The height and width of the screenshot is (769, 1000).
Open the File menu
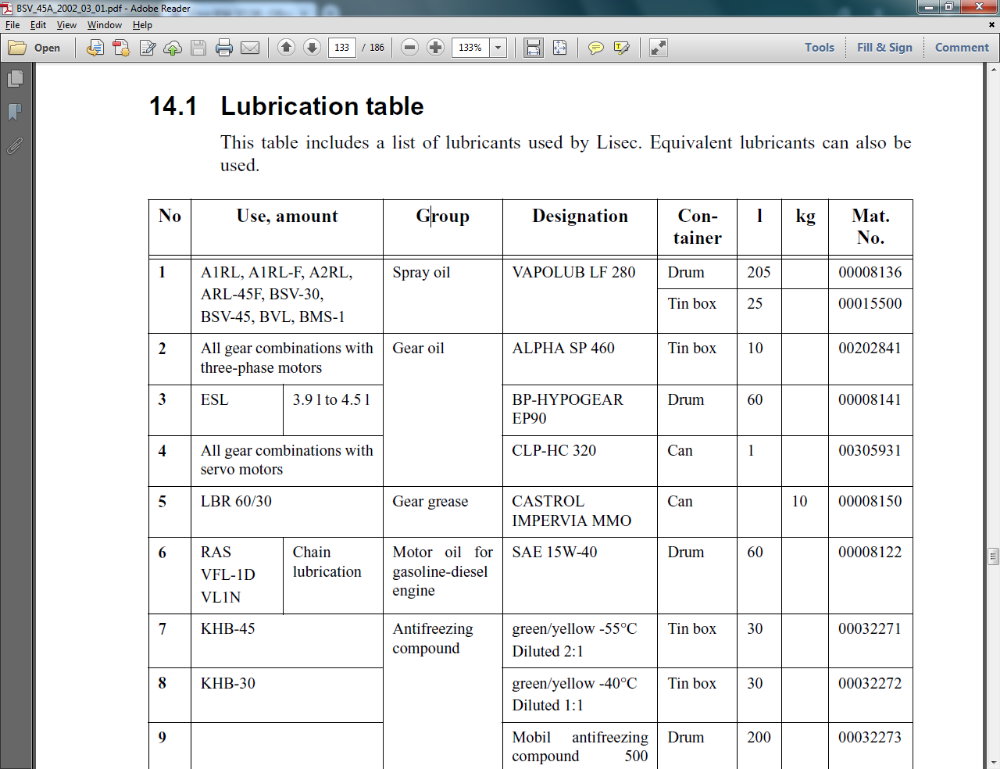pos(12,25)
